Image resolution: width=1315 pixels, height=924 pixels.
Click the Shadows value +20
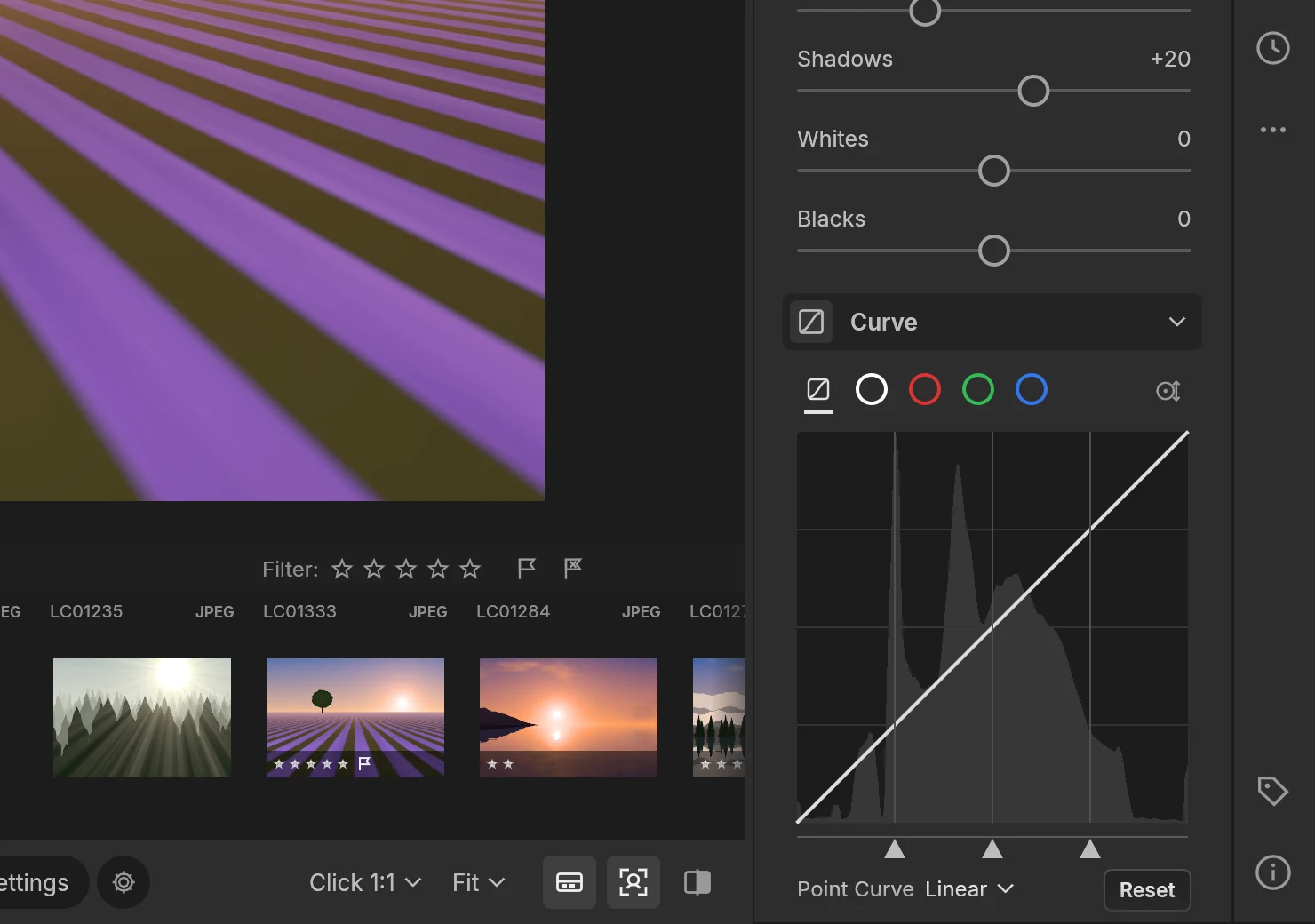[x=1170, y=59]
